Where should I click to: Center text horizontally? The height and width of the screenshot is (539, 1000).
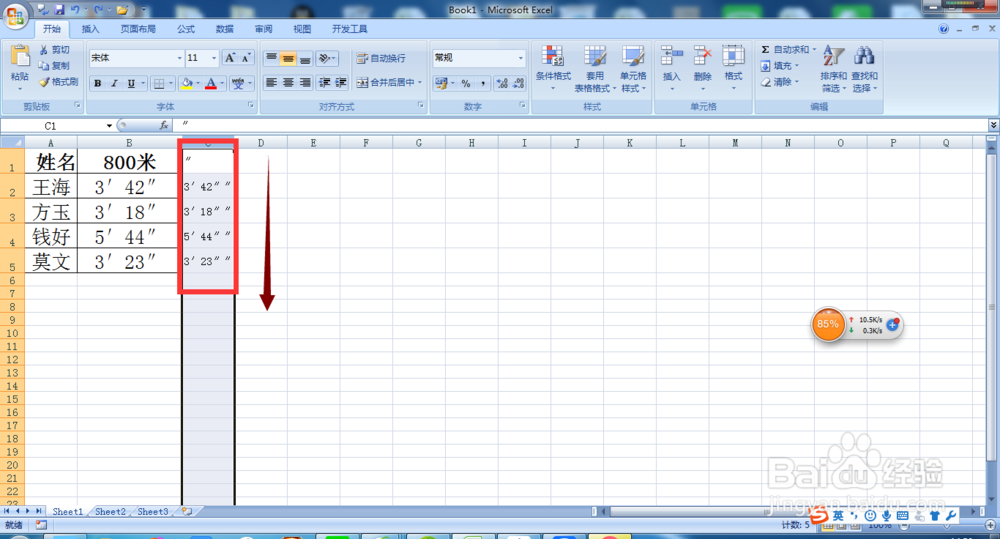coord(288,82)
